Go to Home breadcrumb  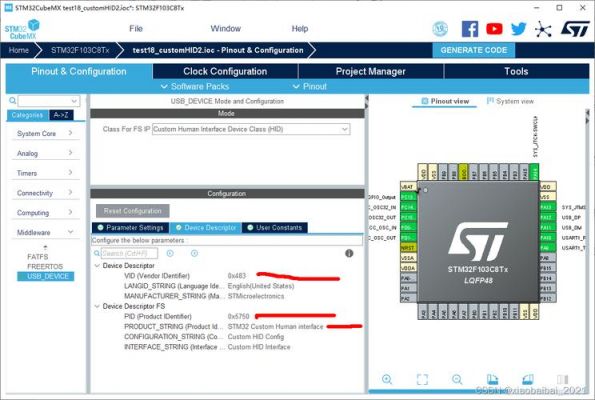(x=19, y=50)
